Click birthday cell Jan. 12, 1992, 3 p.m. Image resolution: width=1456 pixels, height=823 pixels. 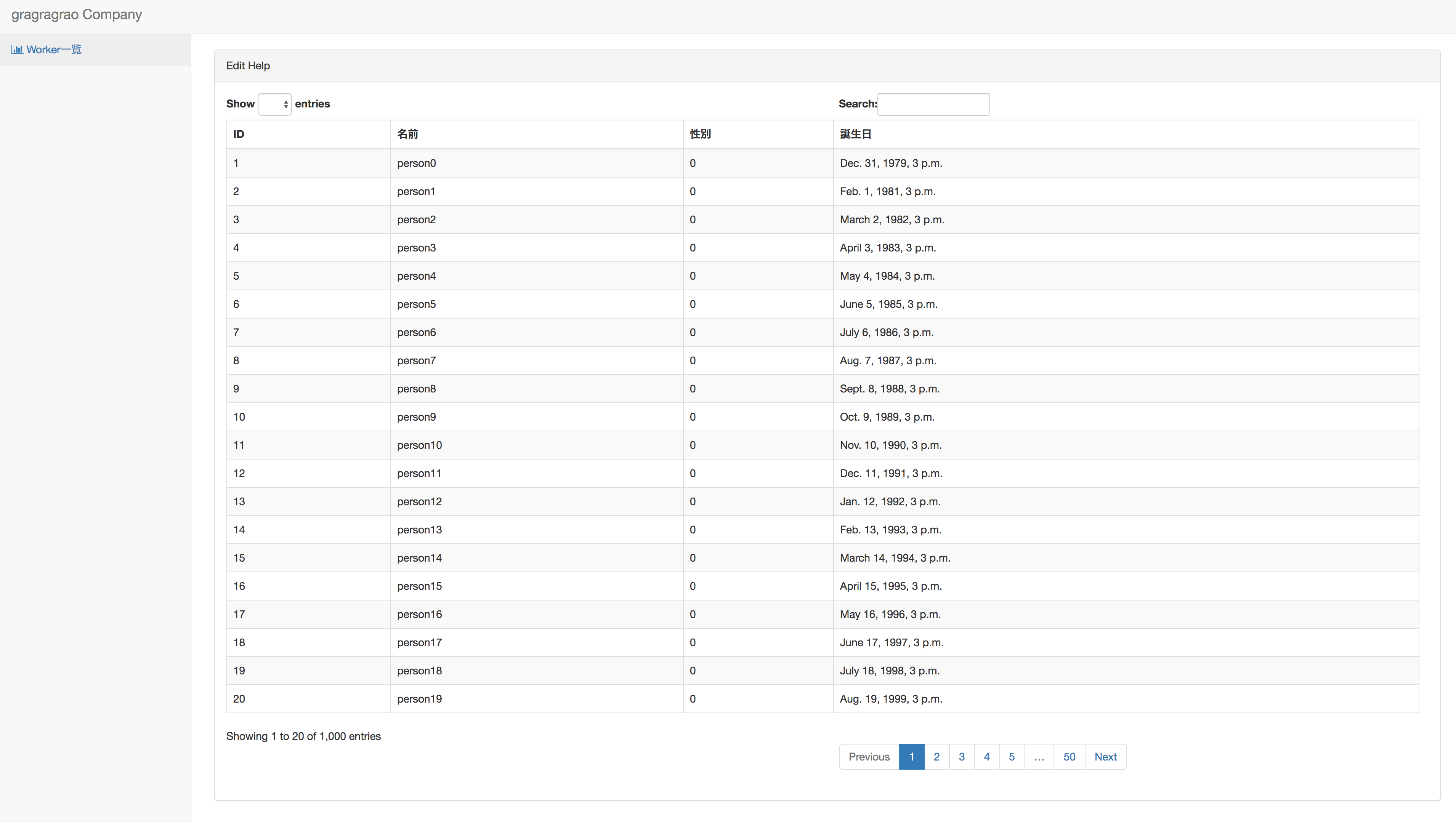point(1126,502)
